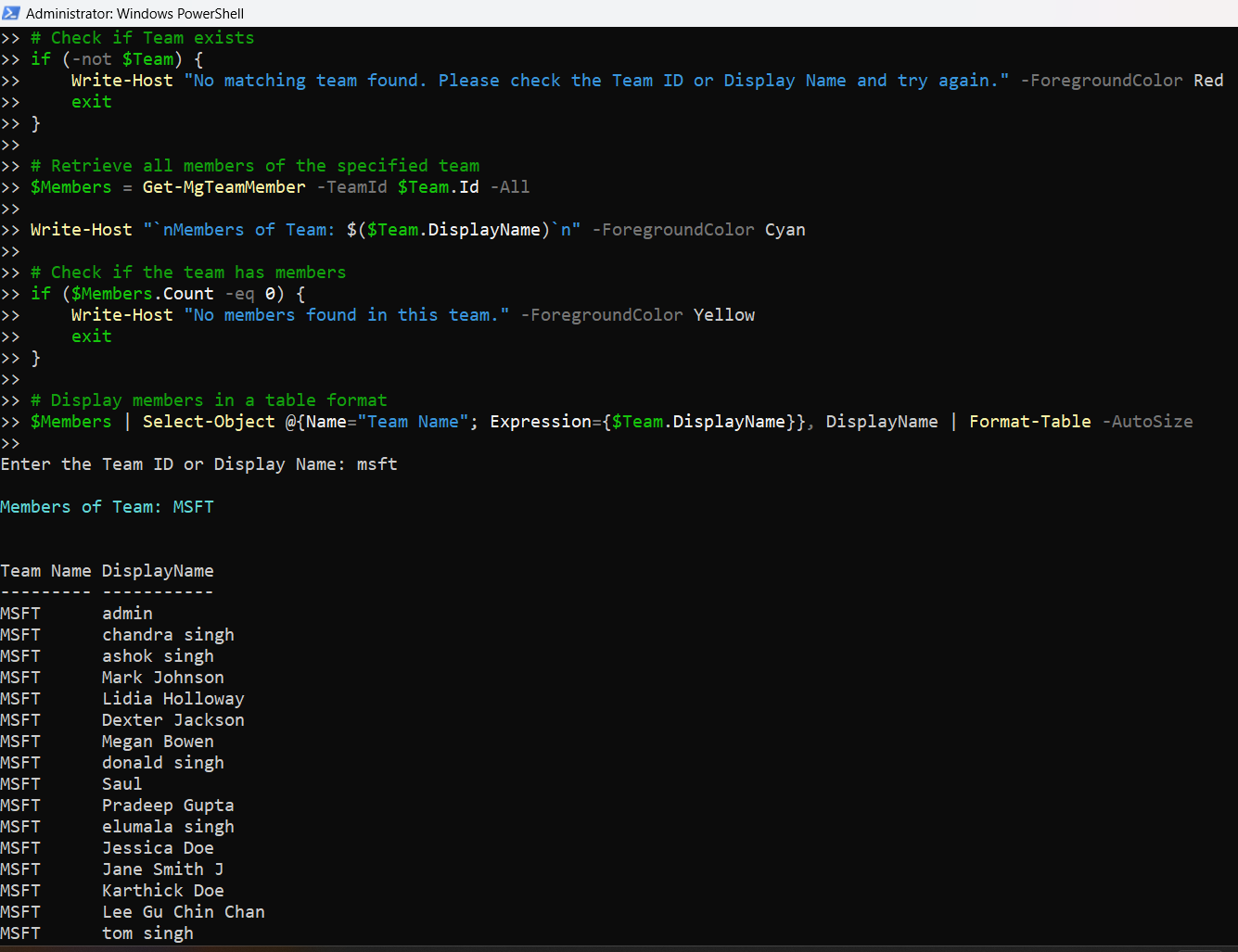Click the Team Name column header

pyautogui.click(x=45, y=571)
